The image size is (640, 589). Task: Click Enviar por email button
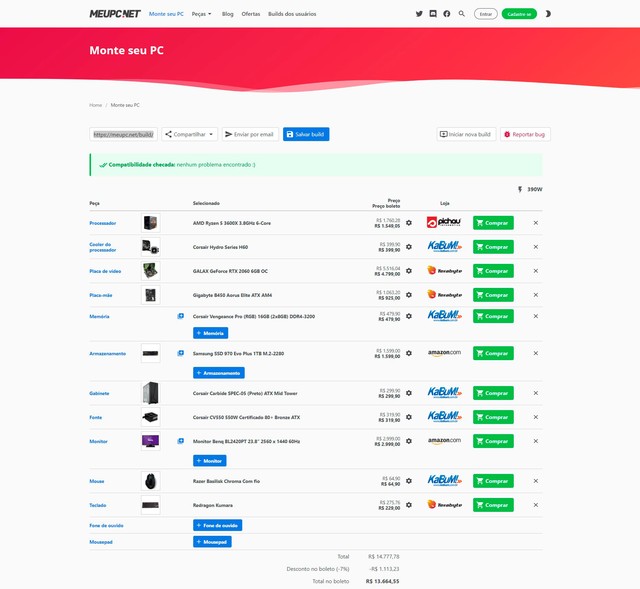(x=250, y=134)
